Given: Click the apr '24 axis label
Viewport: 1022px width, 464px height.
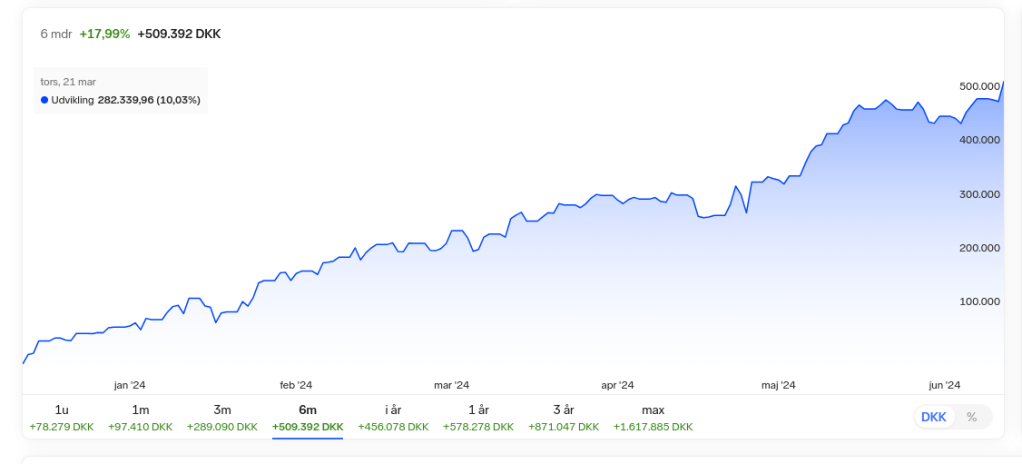Looking at the screenshot, I should coord(617,385).
